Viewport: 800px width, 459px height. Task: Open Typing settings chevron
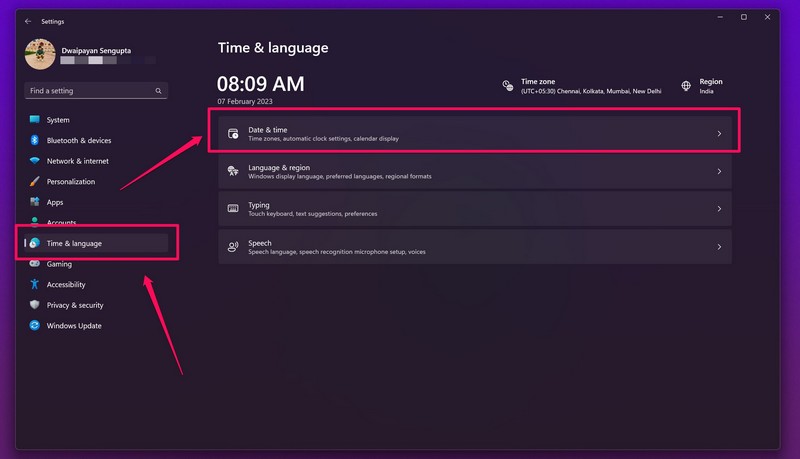719,209
